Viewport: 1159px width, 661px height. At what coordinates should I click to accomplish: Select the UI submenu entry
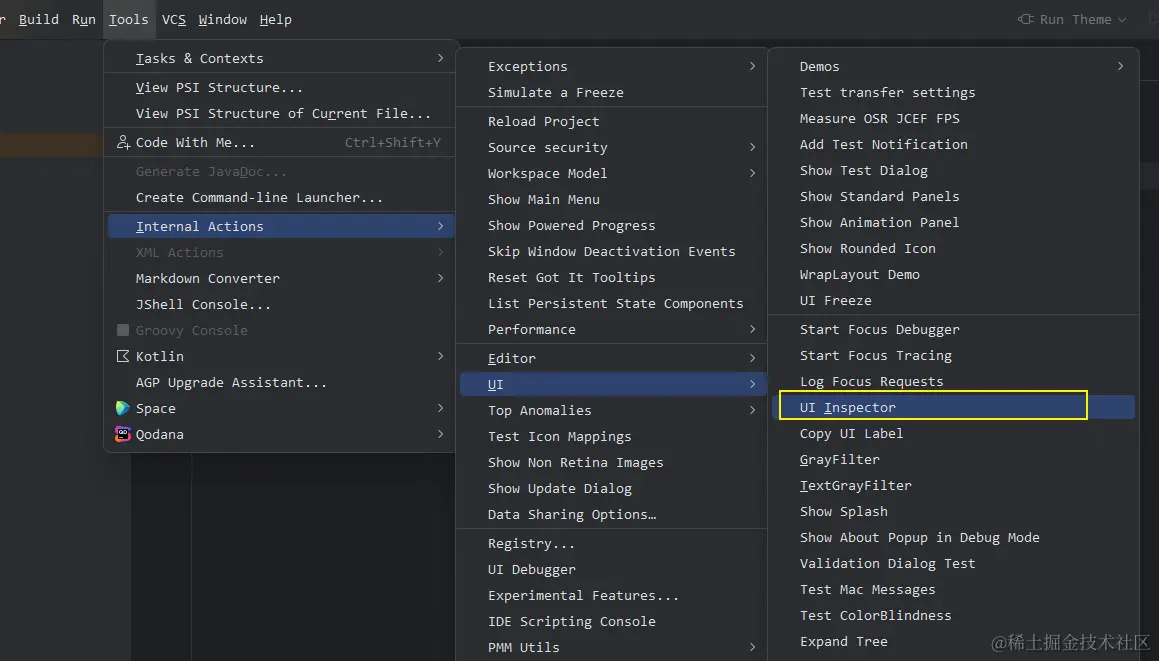coord(612,384)
